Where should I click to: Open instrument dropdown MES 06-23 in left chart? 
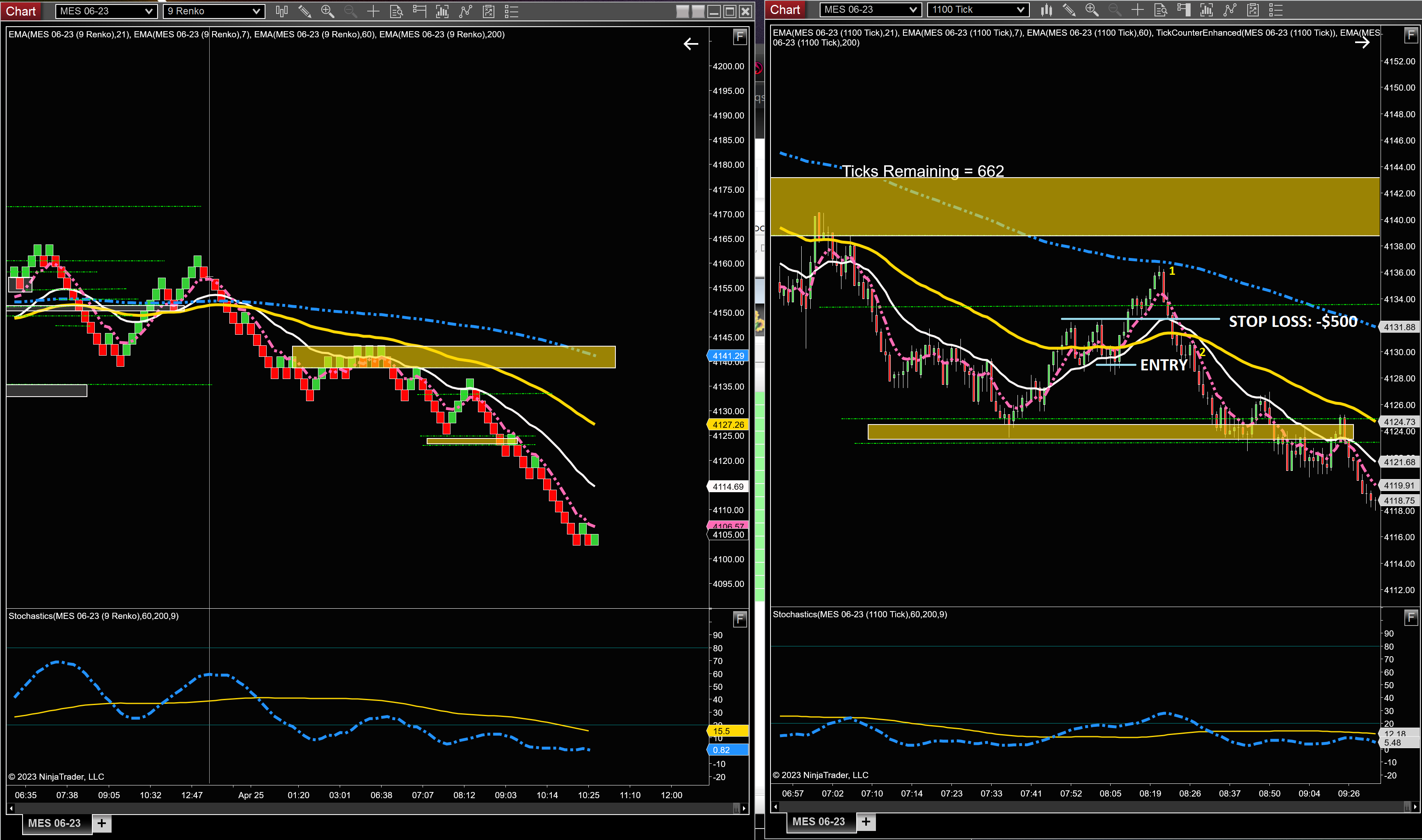click(x=106, y=11)
